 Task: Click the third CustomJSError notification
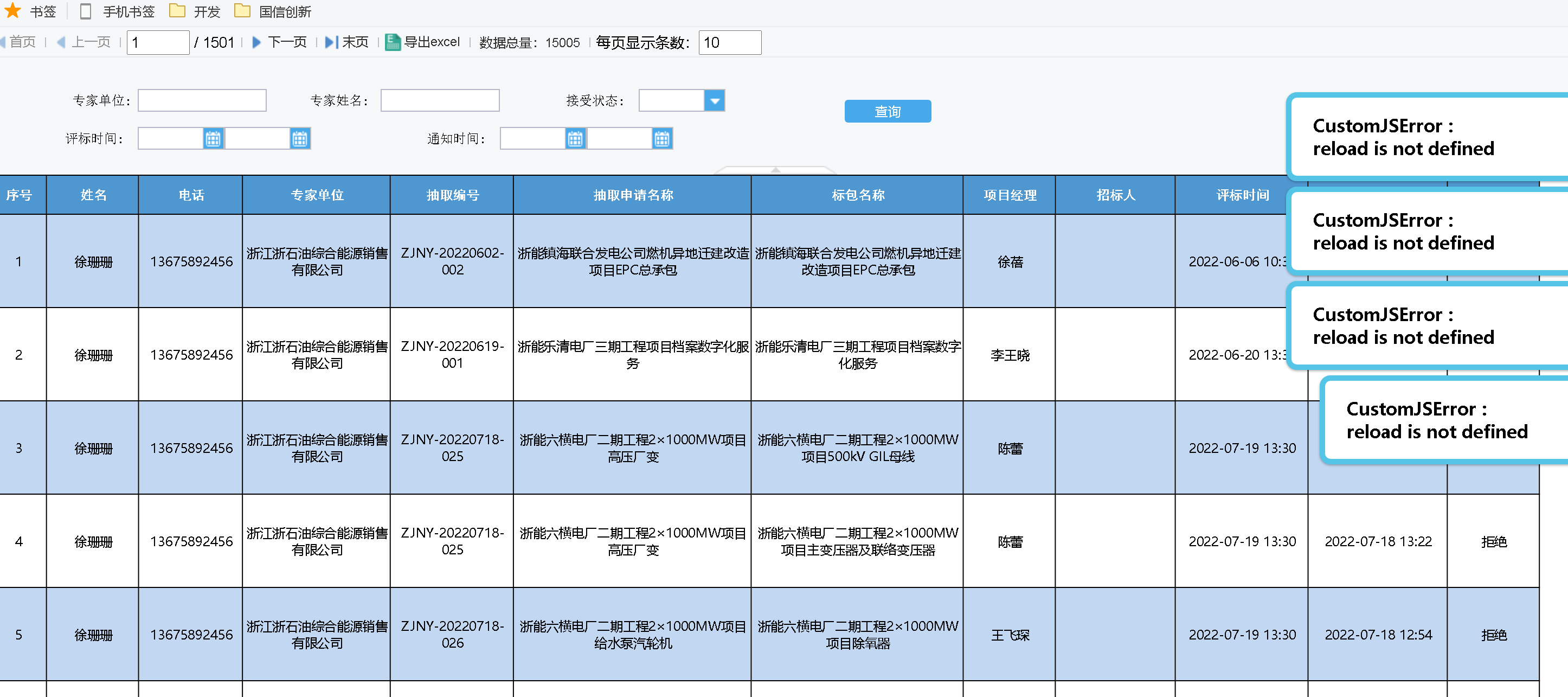tap(1428, 325)
